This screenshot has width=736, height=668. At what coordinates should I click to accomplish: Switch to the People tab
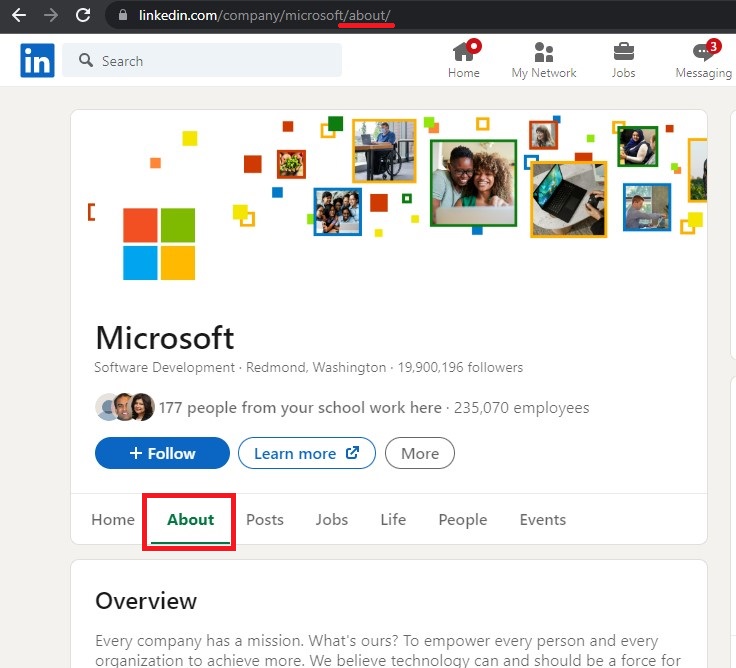(x=462, y=519)
